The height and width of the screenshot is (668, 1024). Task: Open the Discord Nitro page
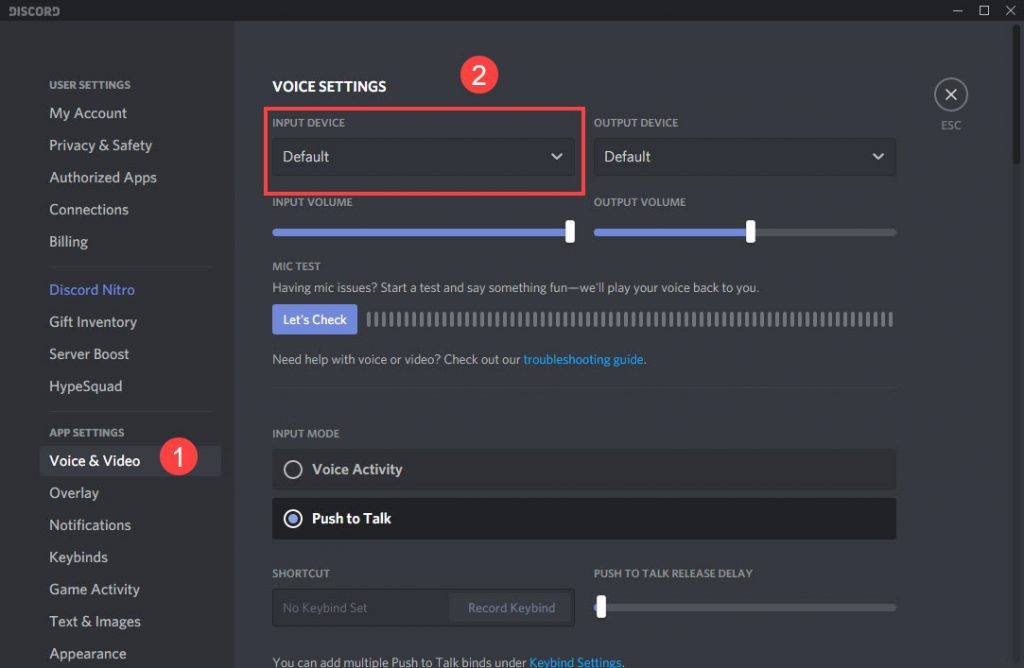click(92, 289)
